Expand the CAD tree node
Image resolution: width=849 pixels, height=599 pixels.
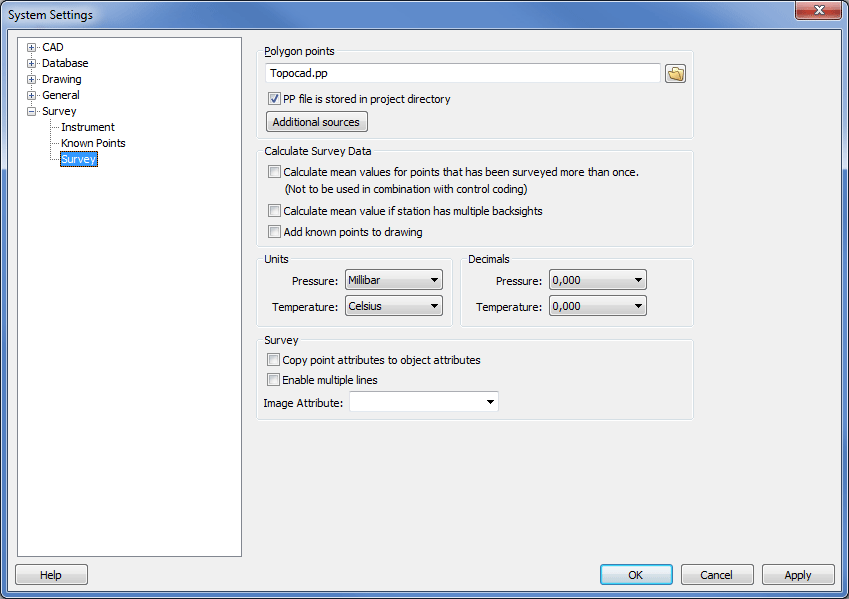(32, 47)
